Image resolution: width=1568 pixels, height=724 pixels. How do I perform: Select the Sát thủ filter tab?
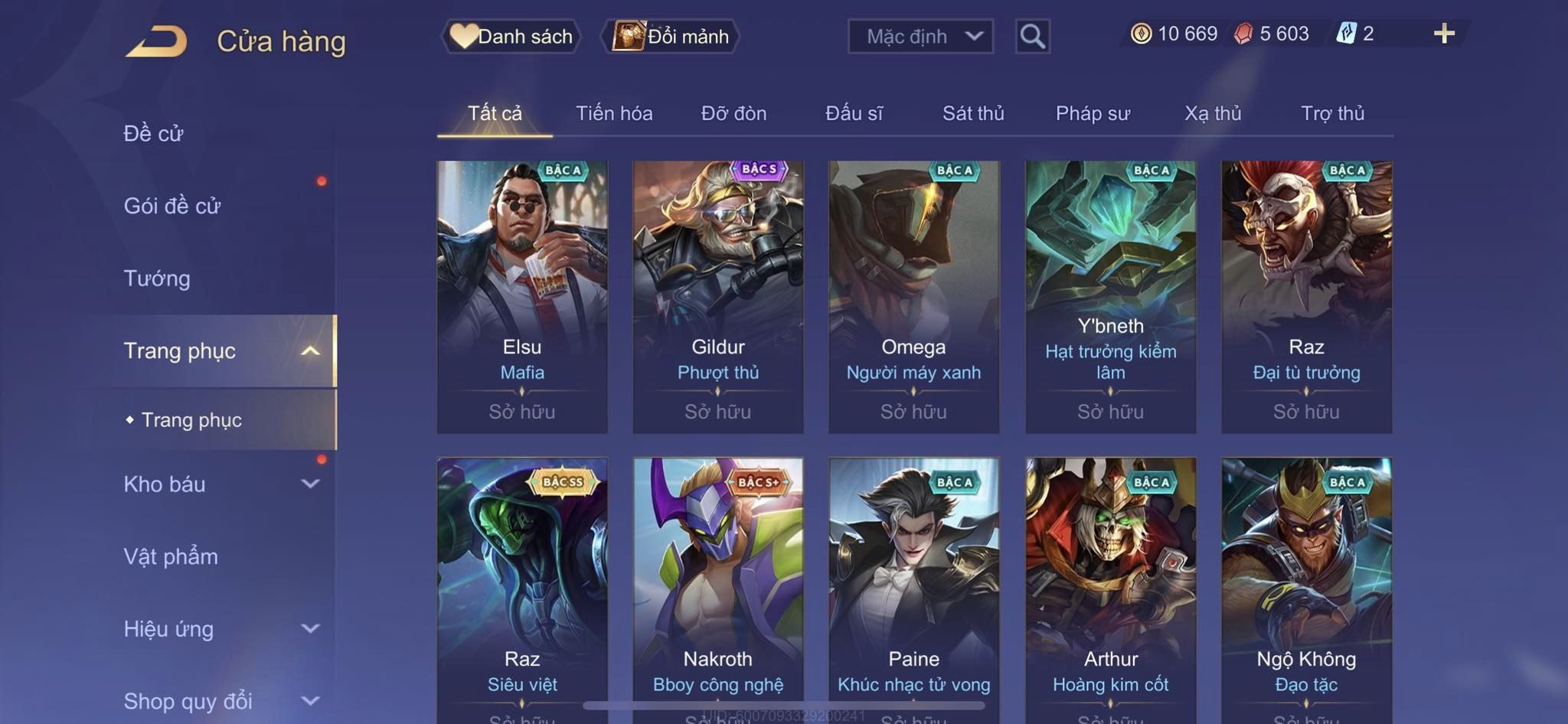tap(973, 113)
